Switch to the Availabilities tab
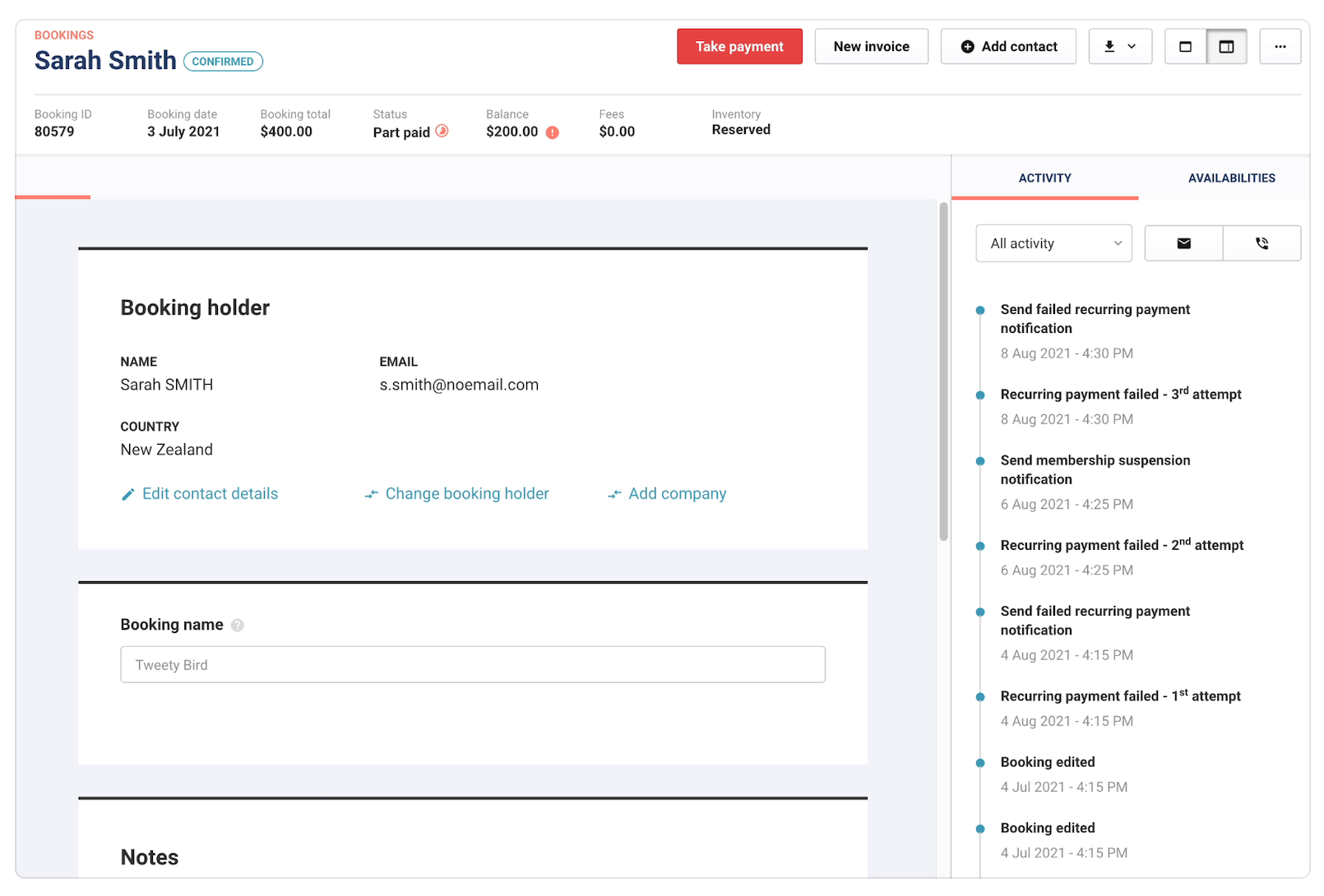Image resolution: width=1324 pixels, height=896 pixels. click(x=1231, y=178)
